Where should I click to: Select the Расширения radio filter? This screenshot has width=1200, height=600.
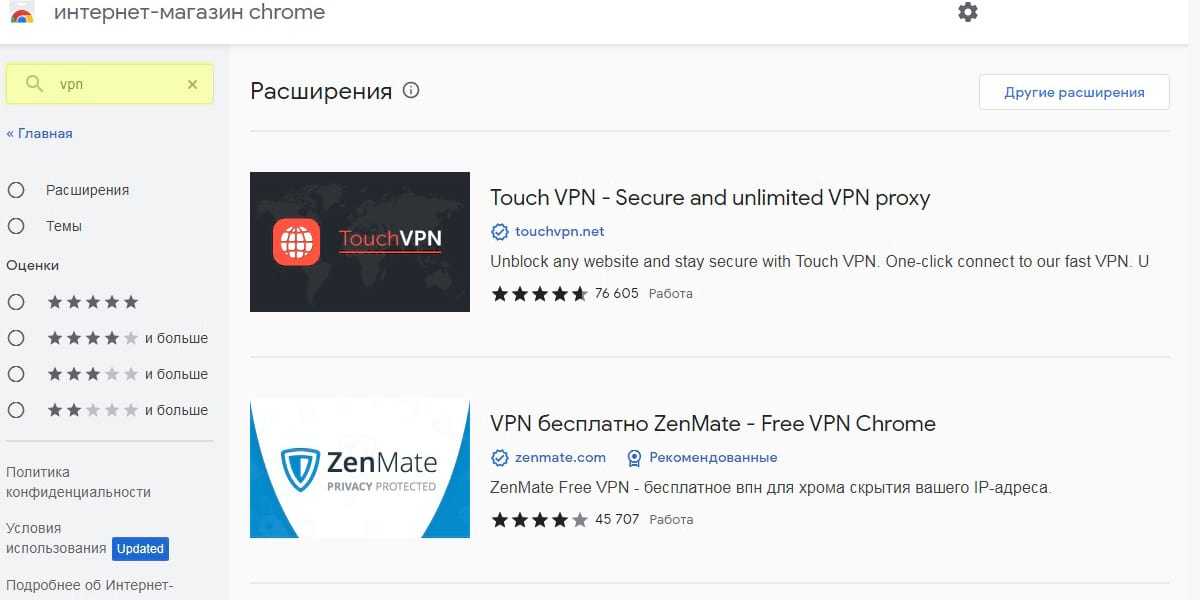click(16, 190)
